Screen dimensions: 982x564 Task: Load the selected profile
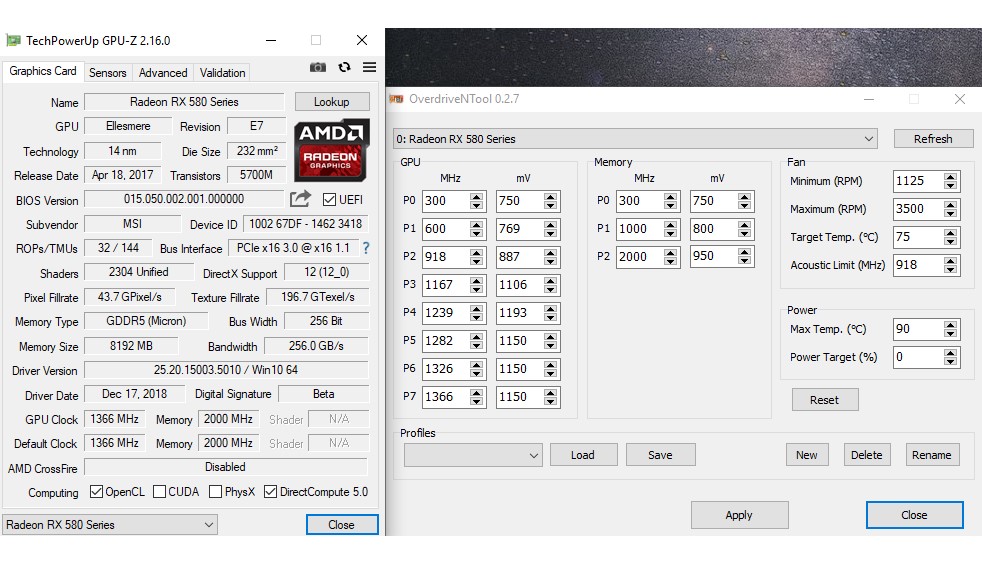click(x=583, y=455)
